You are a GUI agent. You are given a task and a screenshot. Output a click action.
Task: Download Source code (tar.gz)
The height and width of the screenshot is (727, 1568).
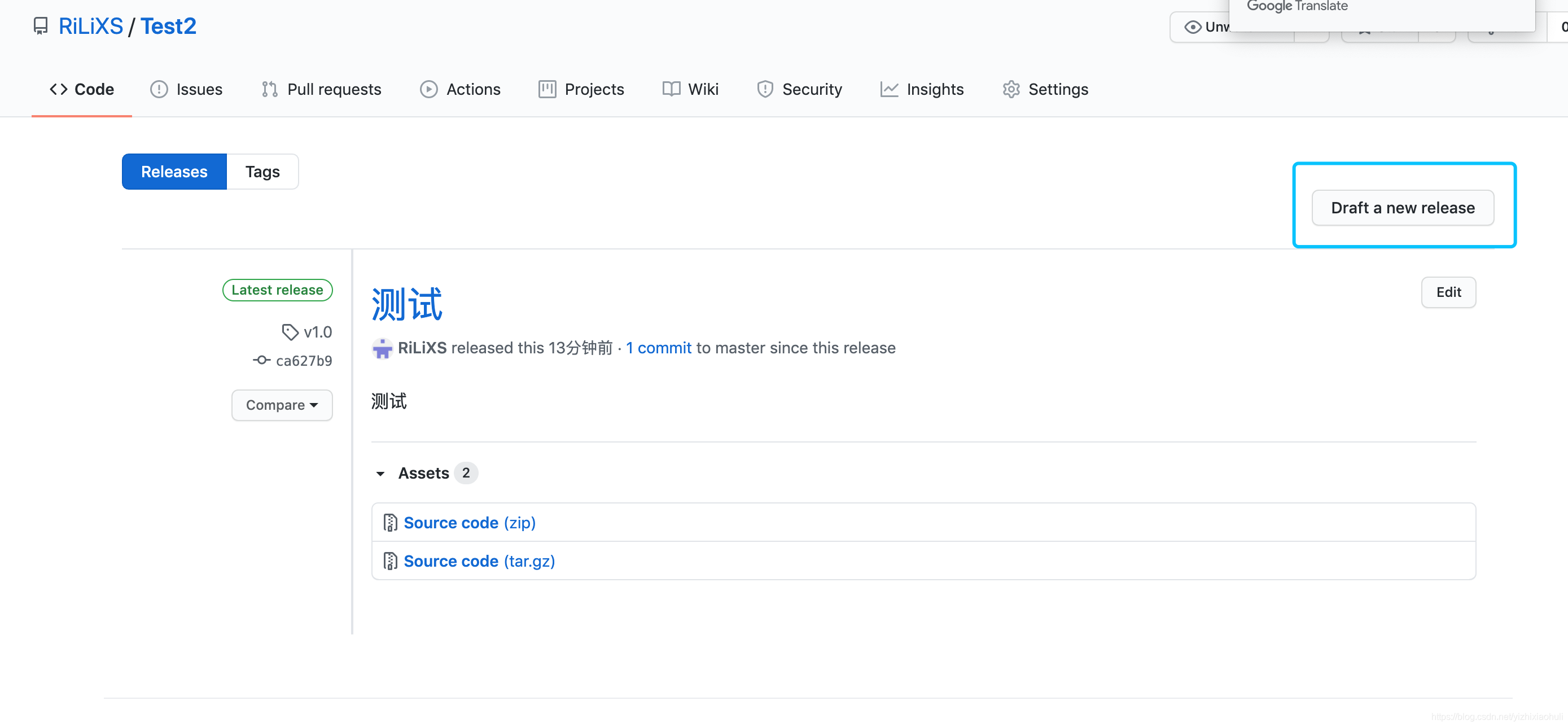479,561
